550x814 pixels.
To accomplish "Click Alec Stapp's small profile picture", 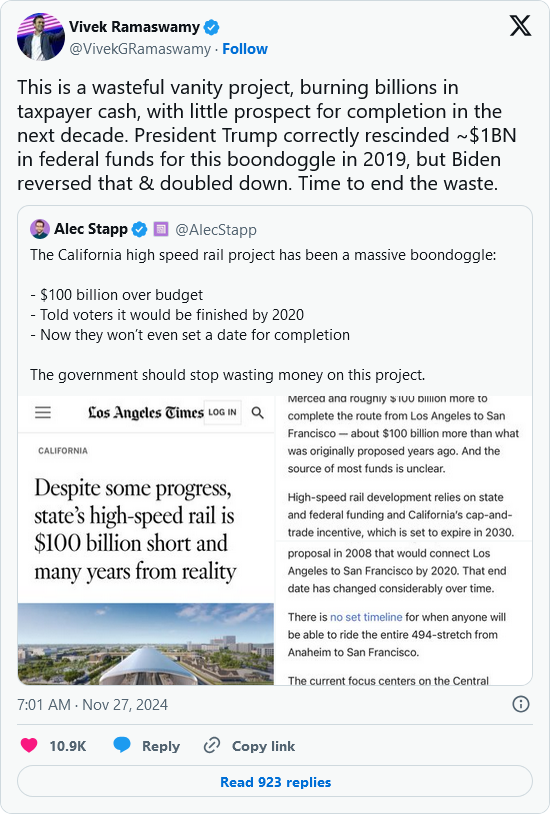I will point(40,229).
